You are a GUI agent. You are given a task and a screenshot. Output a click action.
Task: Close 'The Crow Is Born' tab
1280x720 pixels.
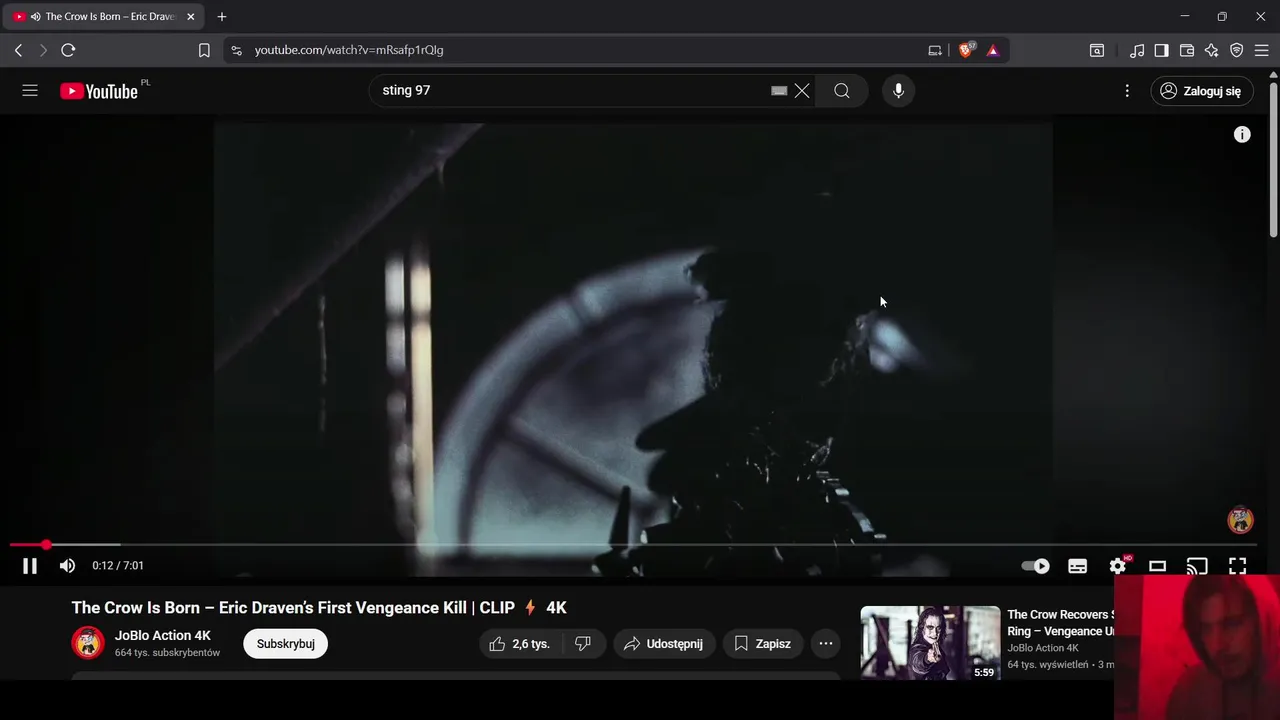(191, 17)
